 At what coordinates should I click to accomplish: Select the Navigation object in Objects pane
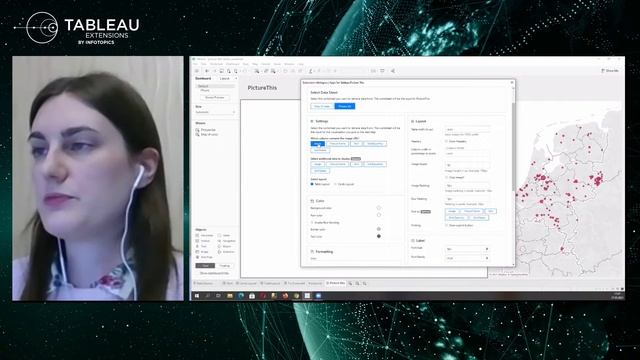tap(227, 241)
